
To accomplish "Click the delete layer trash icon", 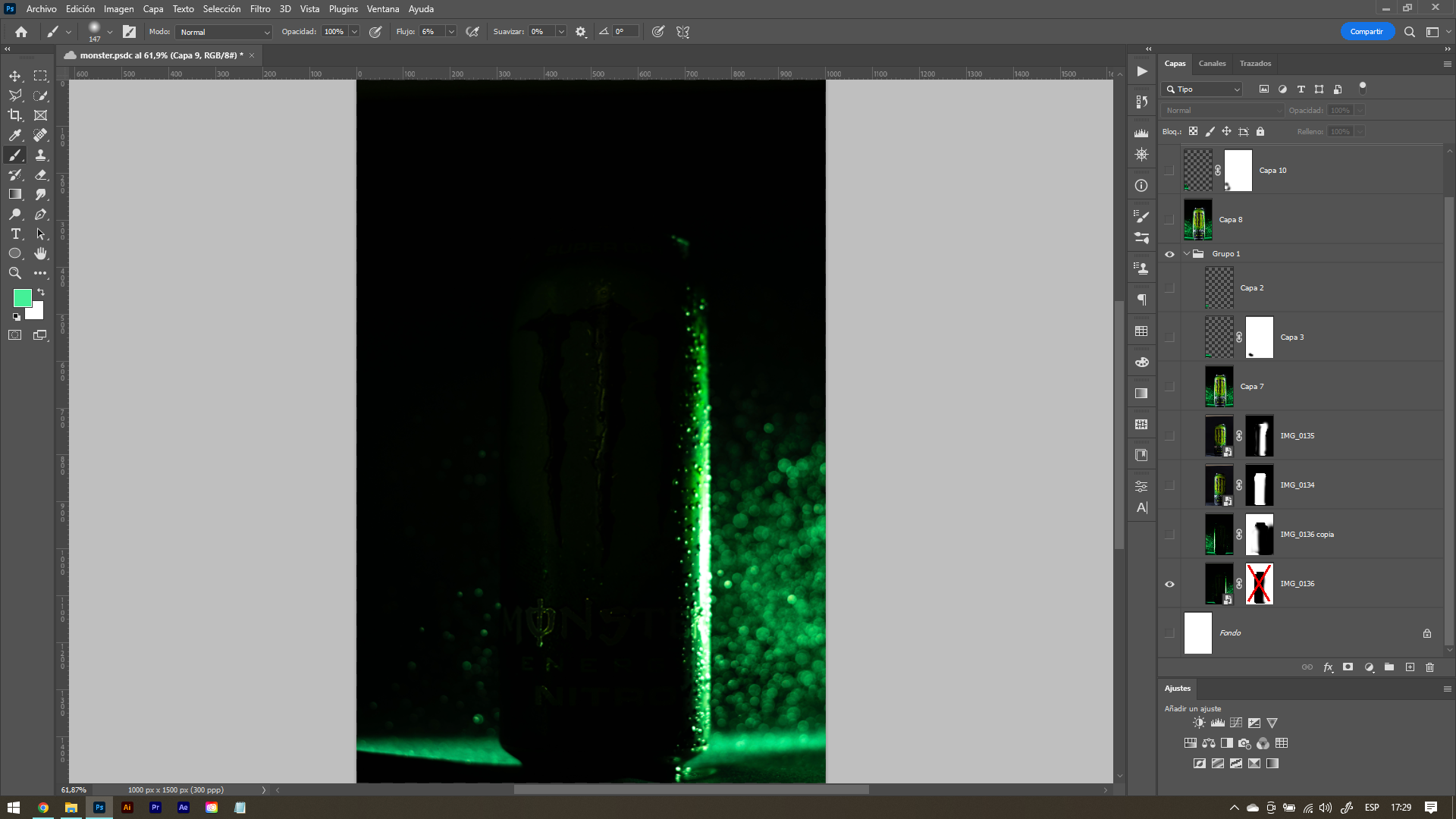I will point(1429,667).
